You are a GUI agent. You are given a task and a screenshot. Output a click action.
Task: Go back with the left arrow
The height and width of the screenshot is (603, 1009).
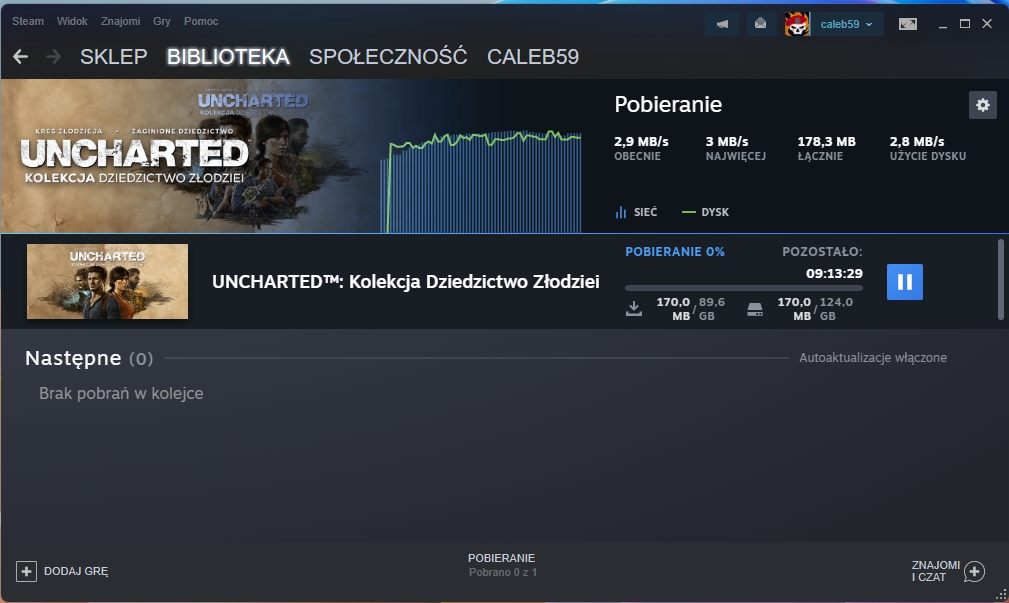(21, 57)
